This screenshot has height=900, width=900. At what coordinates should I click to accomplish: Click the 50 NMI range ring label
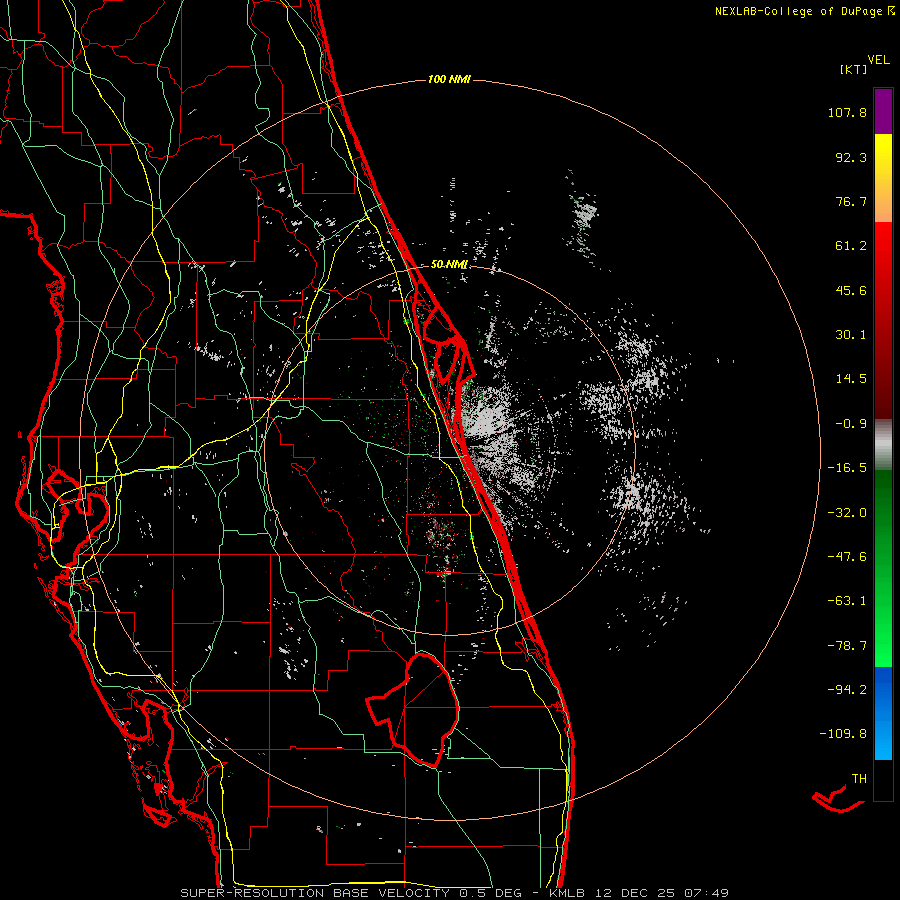point(449,265)
